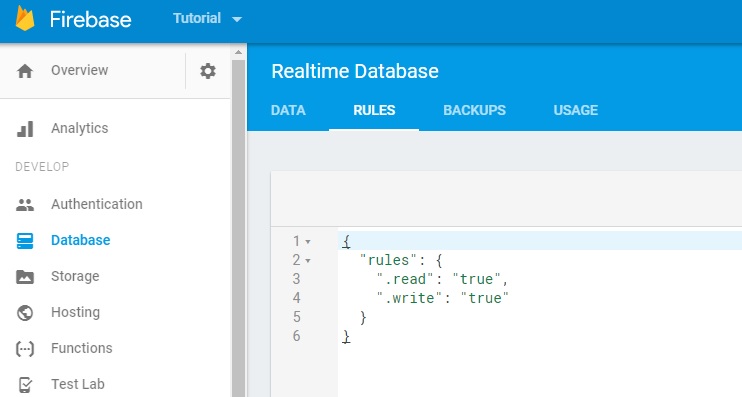Open Test Lab label in sidebar

coord(78,384)
